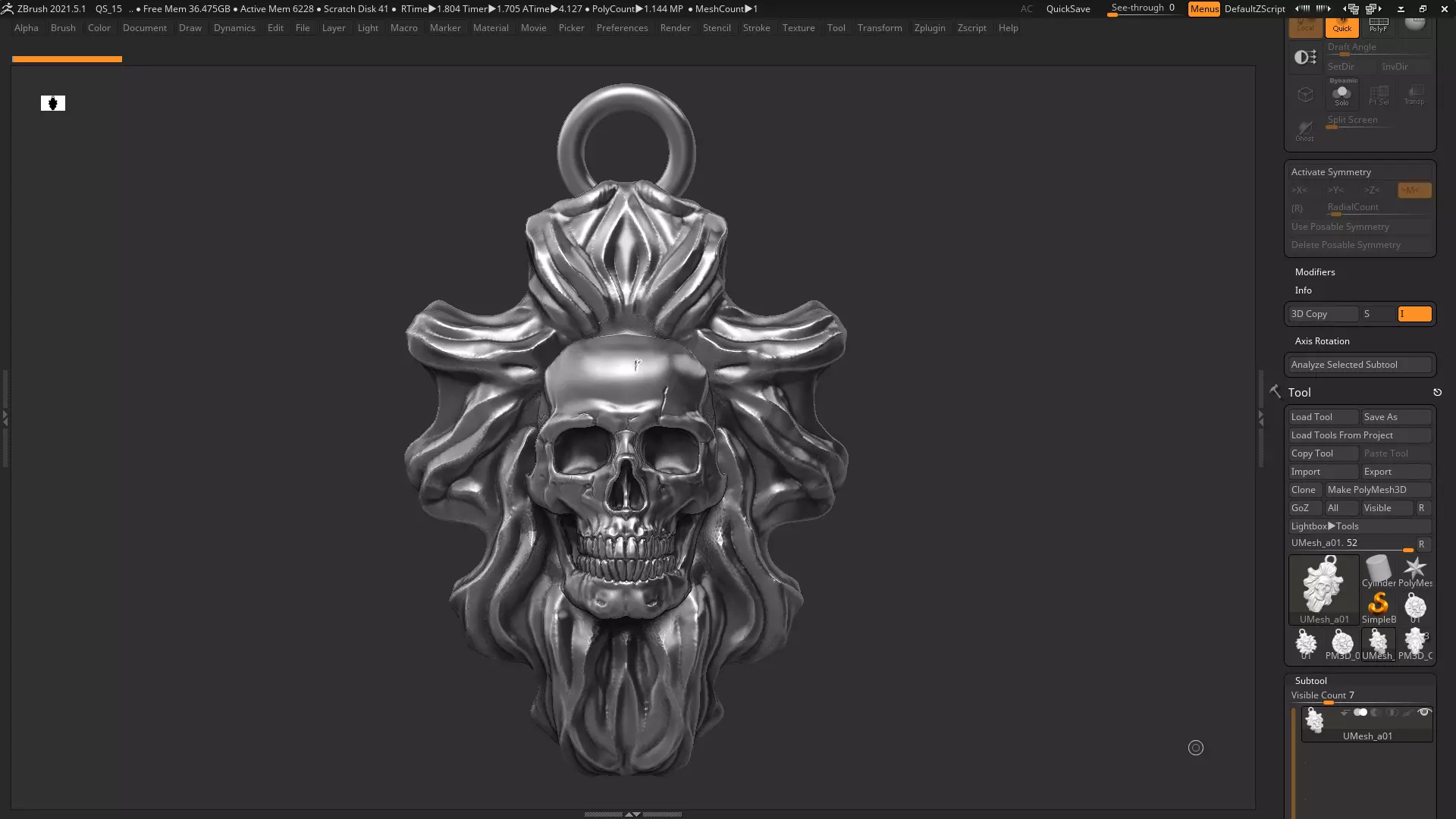Select PM3D_0 round pendant tool thumbnail
This screenshot has width=1456, height=819.
tap(1342, 645)
